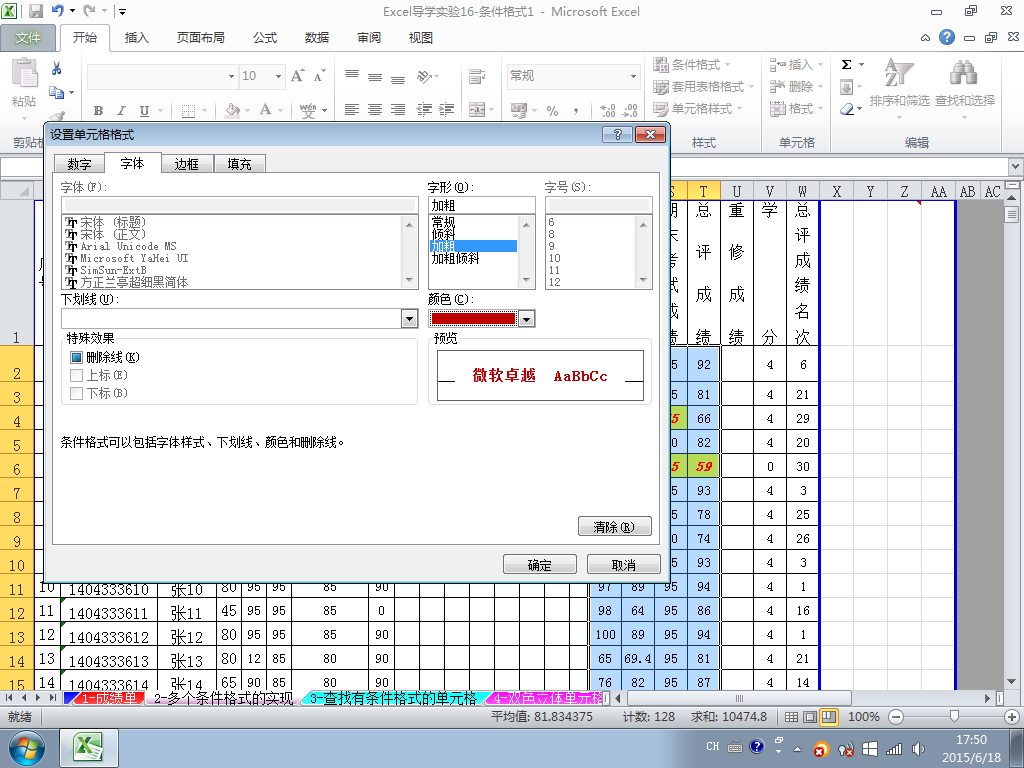Switch to Normal view in status bar

(792, 716)
